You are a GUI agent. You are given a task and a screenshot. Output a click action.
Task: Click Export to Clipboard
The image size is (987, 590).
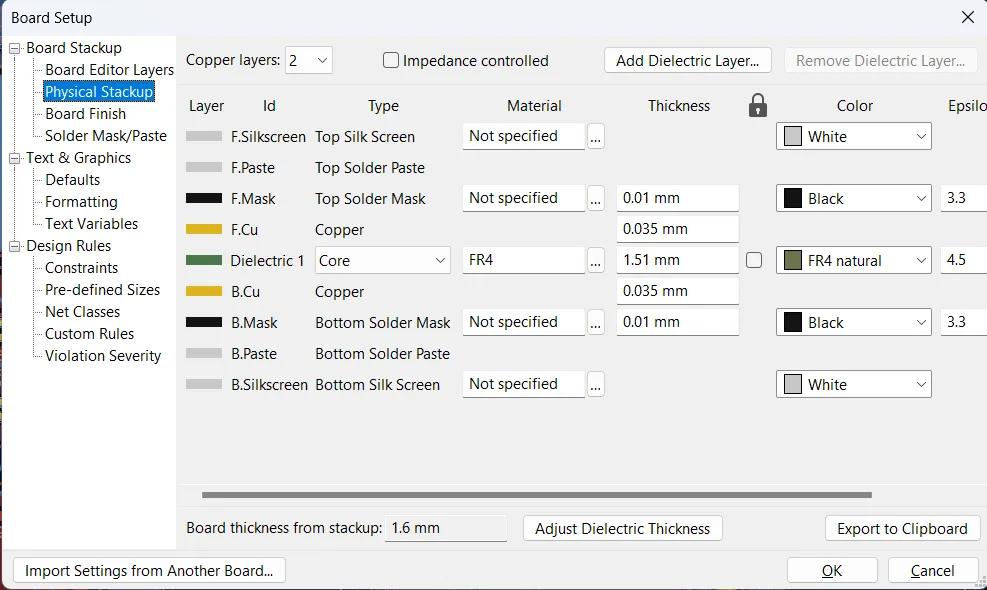(901, 528)
